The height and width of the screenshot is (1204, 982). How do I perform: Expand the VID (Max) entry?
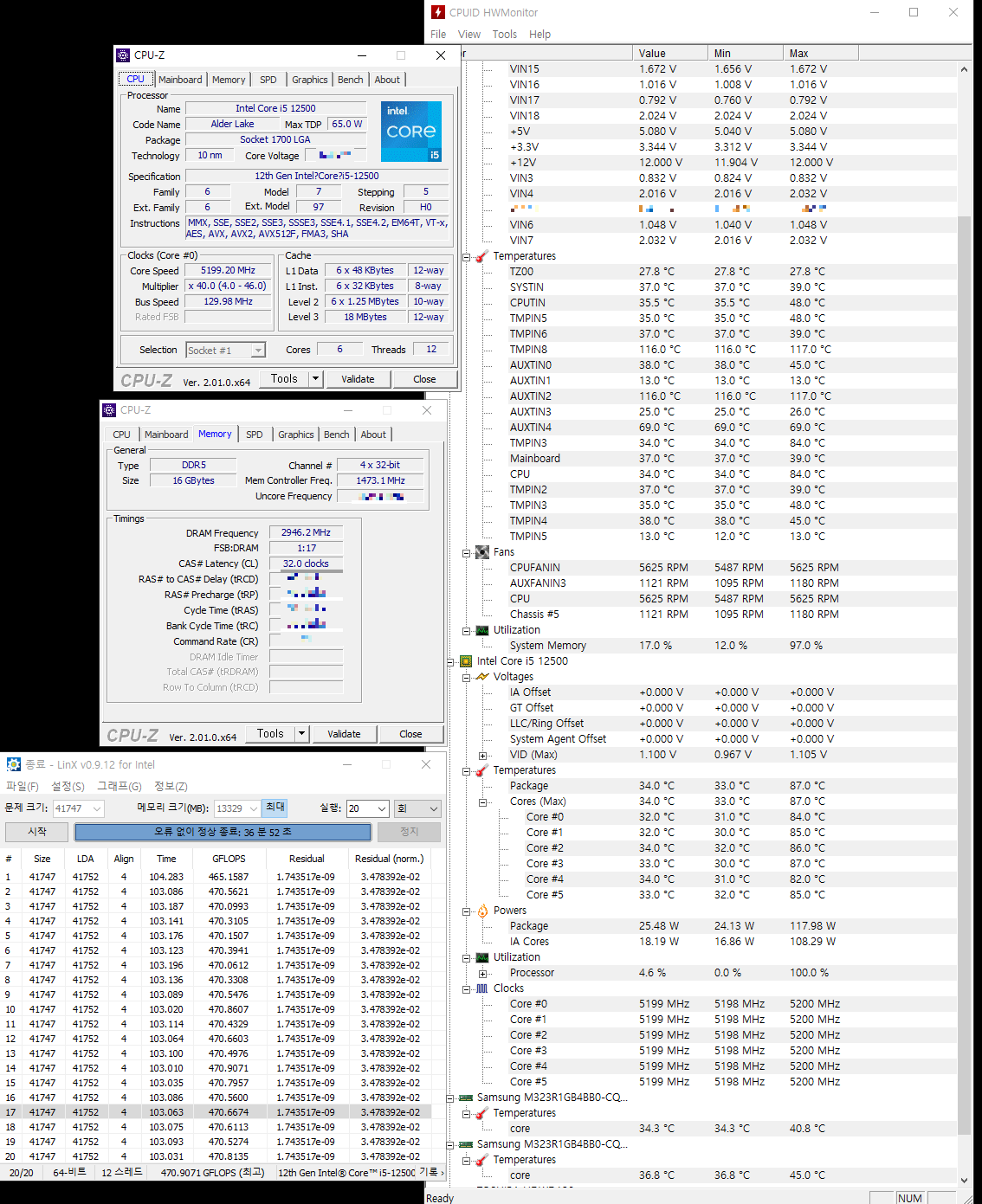tap(482, 755)
